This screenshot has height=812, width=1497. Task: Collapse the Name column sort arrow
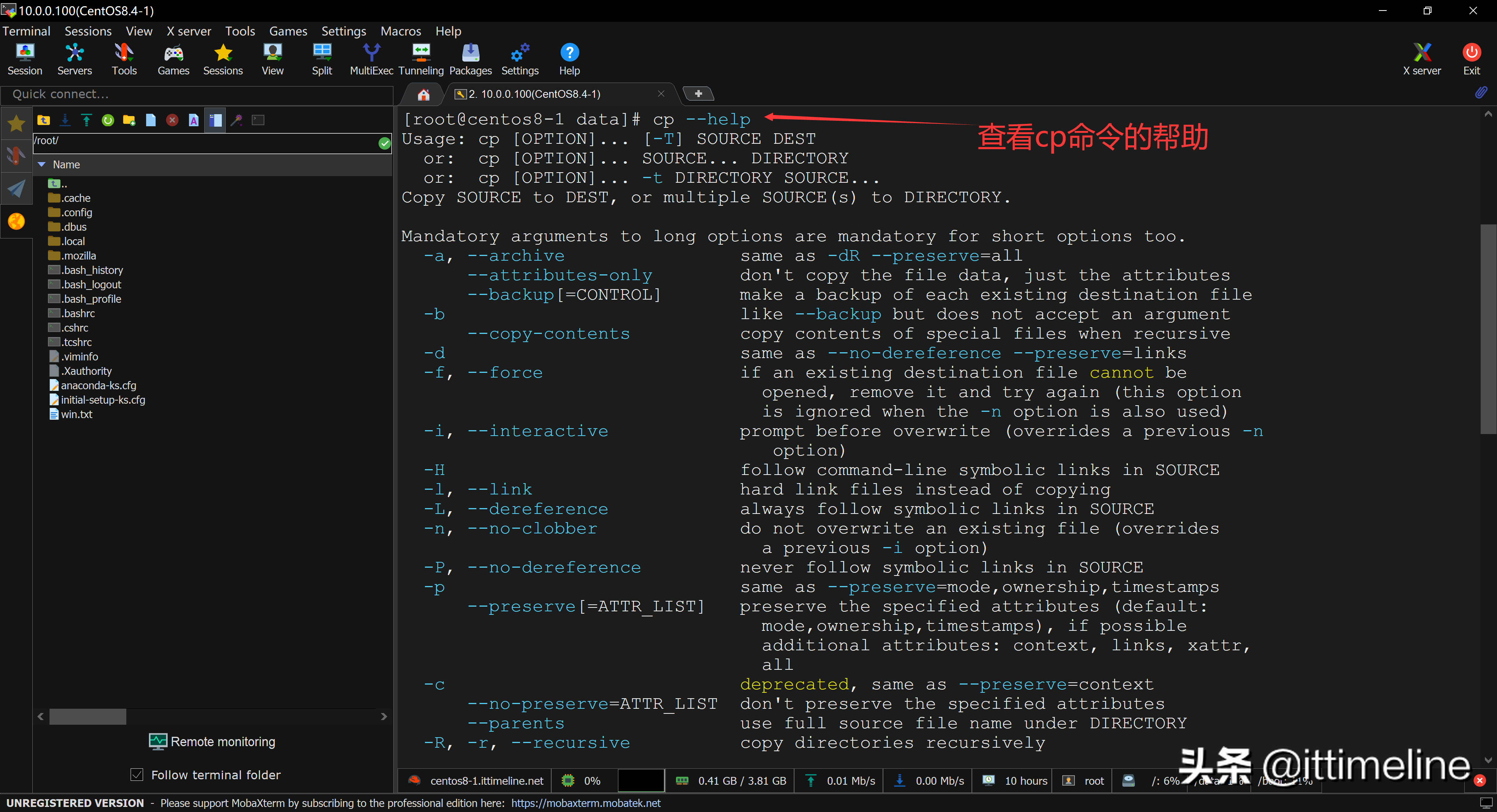coord(42,164)
